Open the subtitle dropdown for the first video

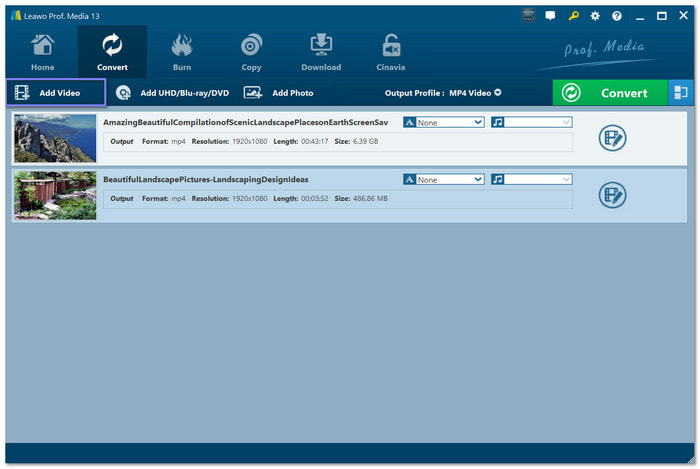click(444, 122)
